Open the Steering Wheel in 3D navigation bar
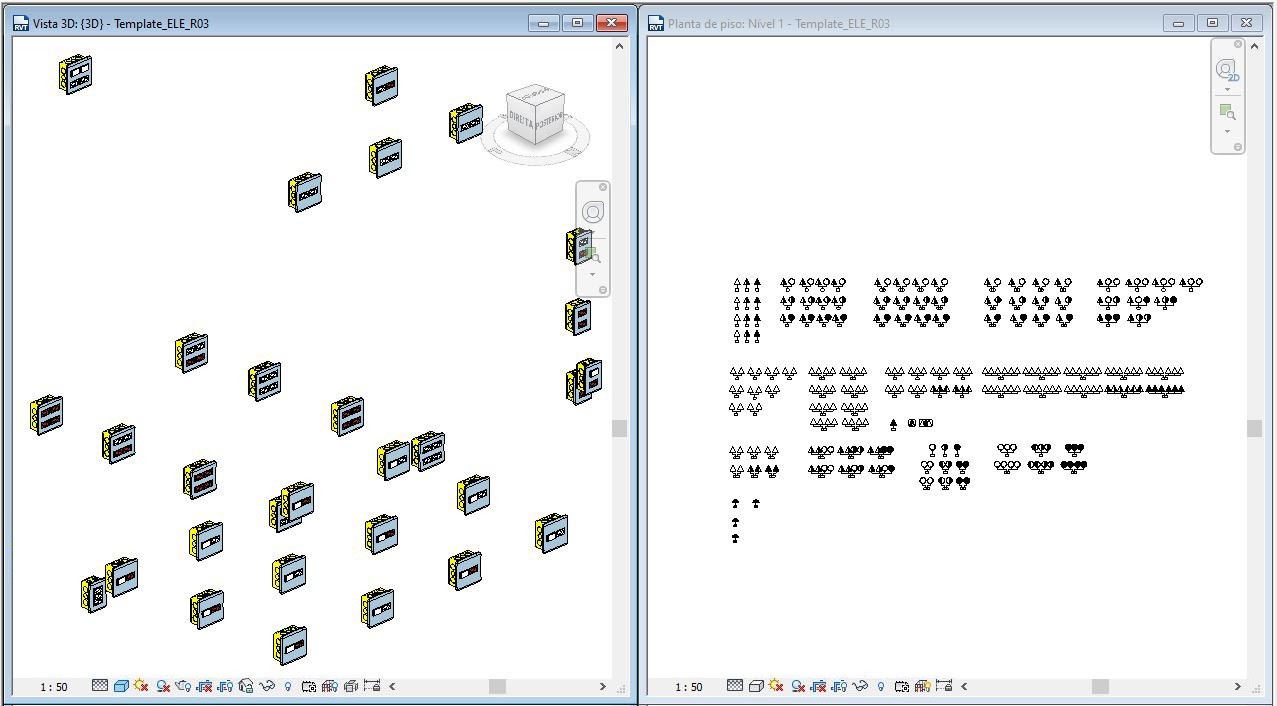This screenshot has height=706, width=1277. point(593,212)
